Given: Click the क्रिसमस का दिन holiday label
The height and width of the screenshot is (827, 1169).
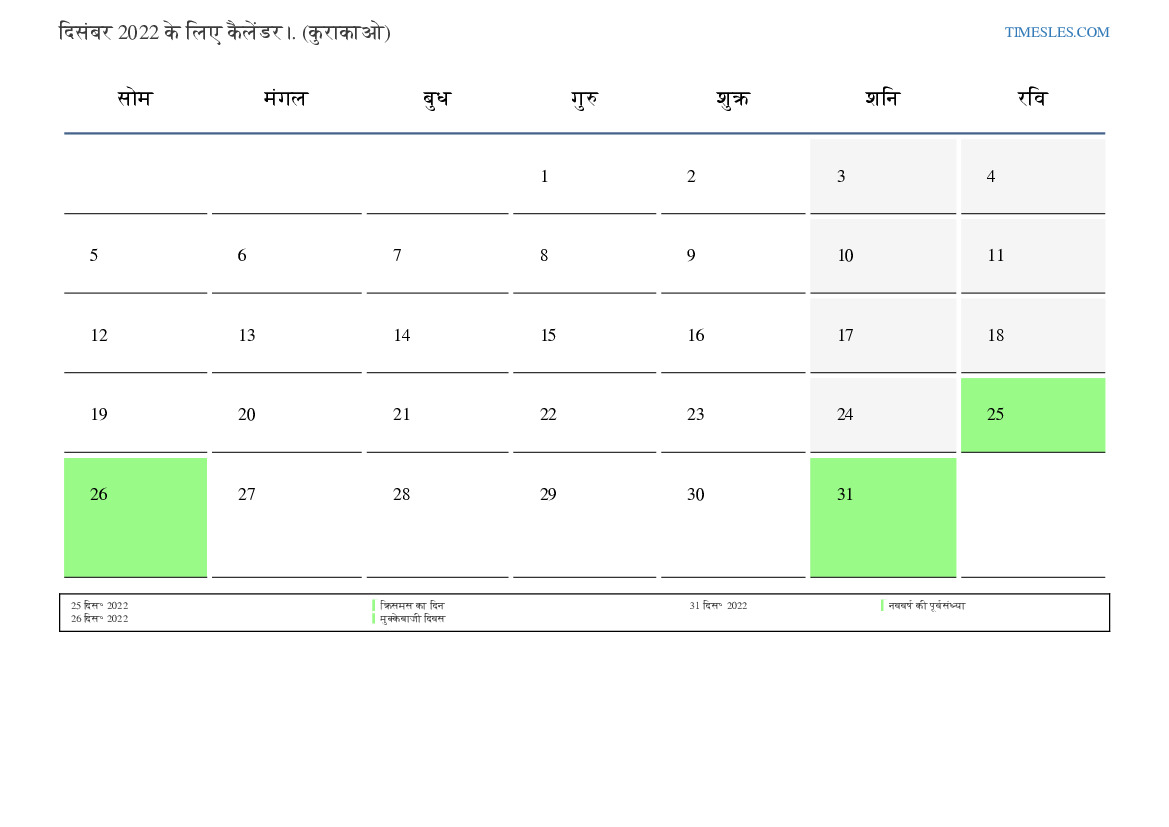Looking at the screenshot, I should tap(412, 606).
